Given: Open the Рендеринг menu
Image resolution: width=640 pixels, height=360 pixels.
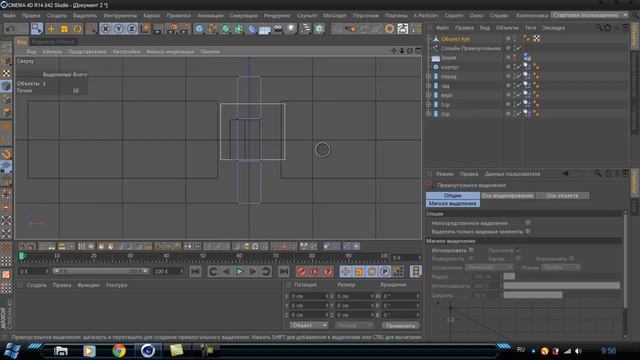Looking at the screenshot, I should click(277, 16).
